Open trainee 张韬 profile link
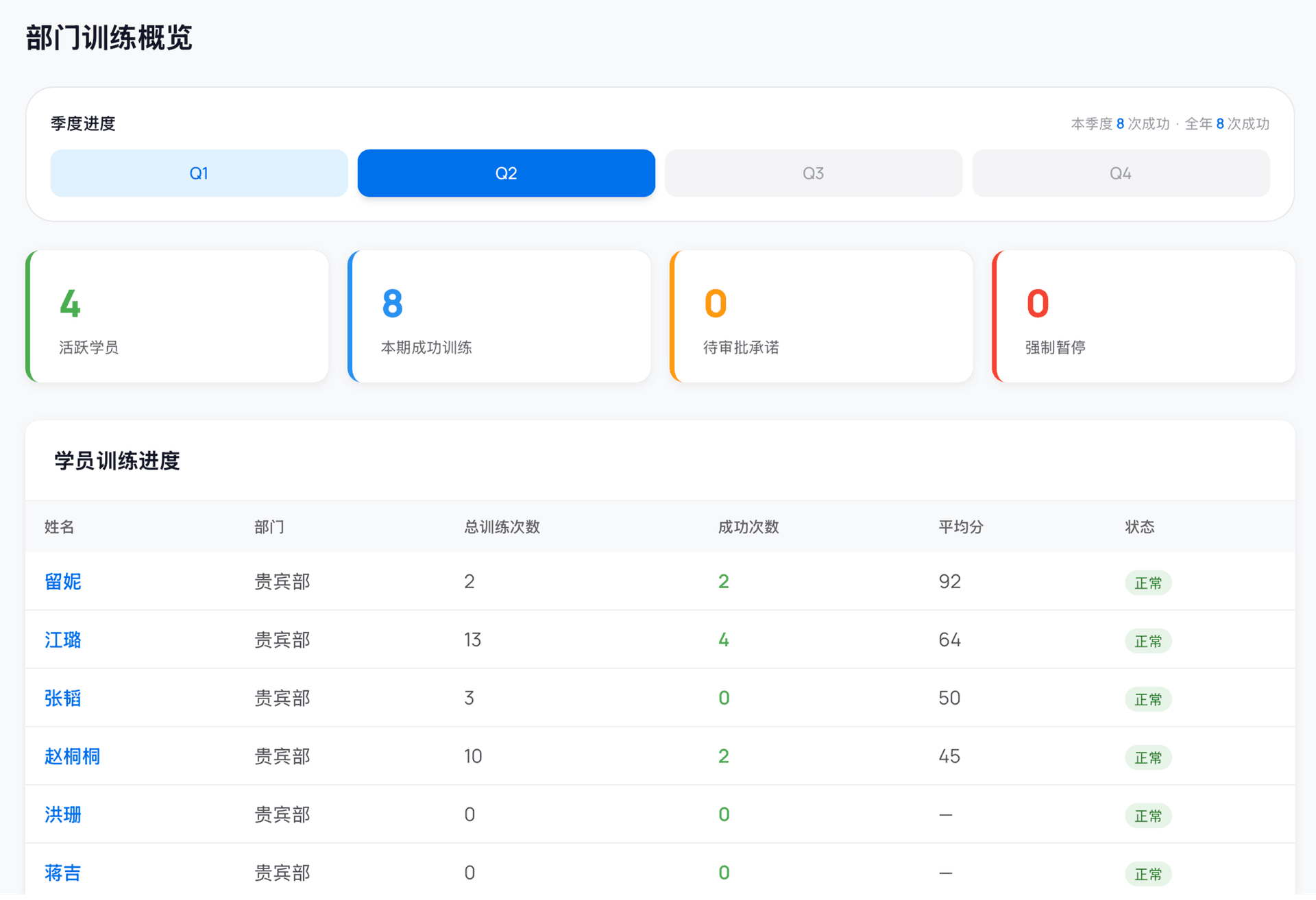Screen dimensions: 1316x900 tap(63, 698)
